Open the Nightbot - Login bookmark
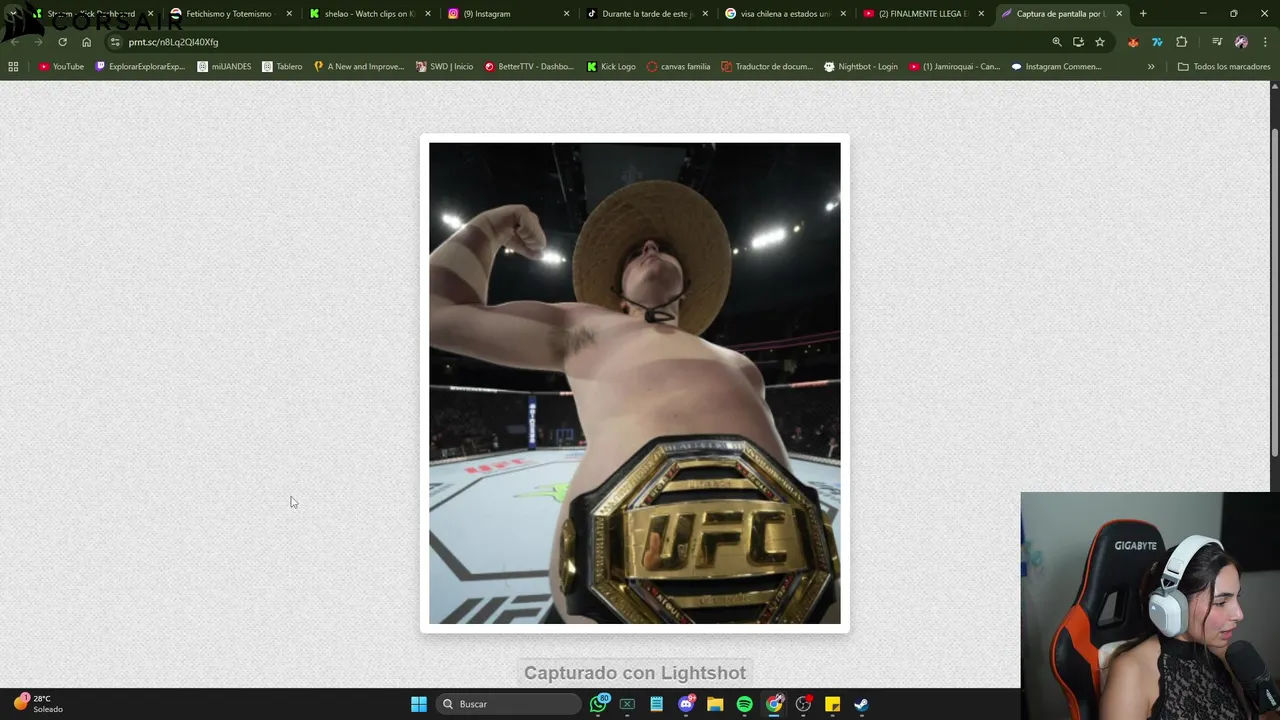Viewport: 1280px width, 720px height. (861, 67)
